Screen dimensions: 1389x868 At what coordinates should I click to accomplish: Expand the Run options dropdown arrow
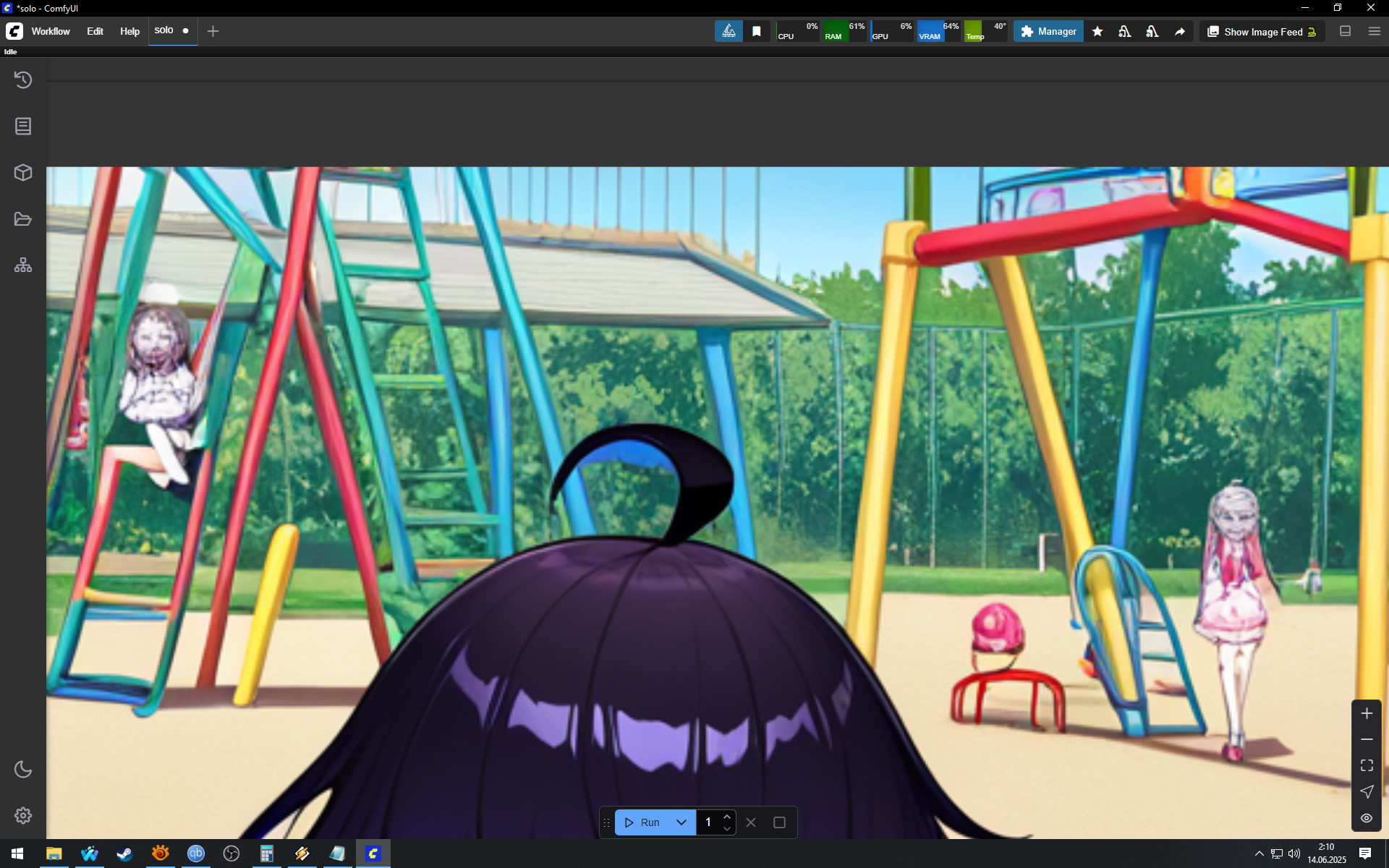coord(681,822)
